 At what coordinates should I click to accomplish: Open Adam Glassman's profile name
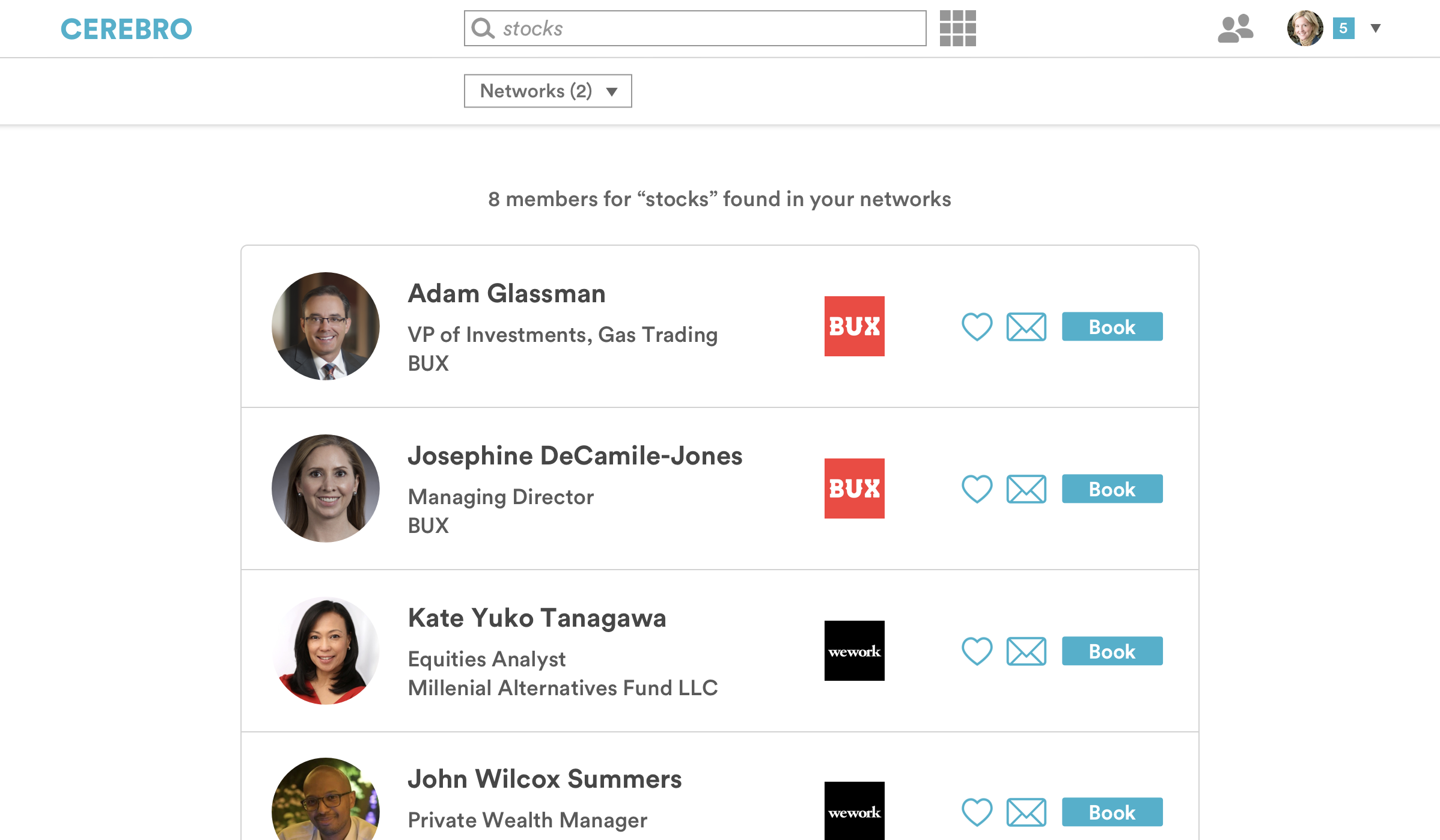coord(507,294)
